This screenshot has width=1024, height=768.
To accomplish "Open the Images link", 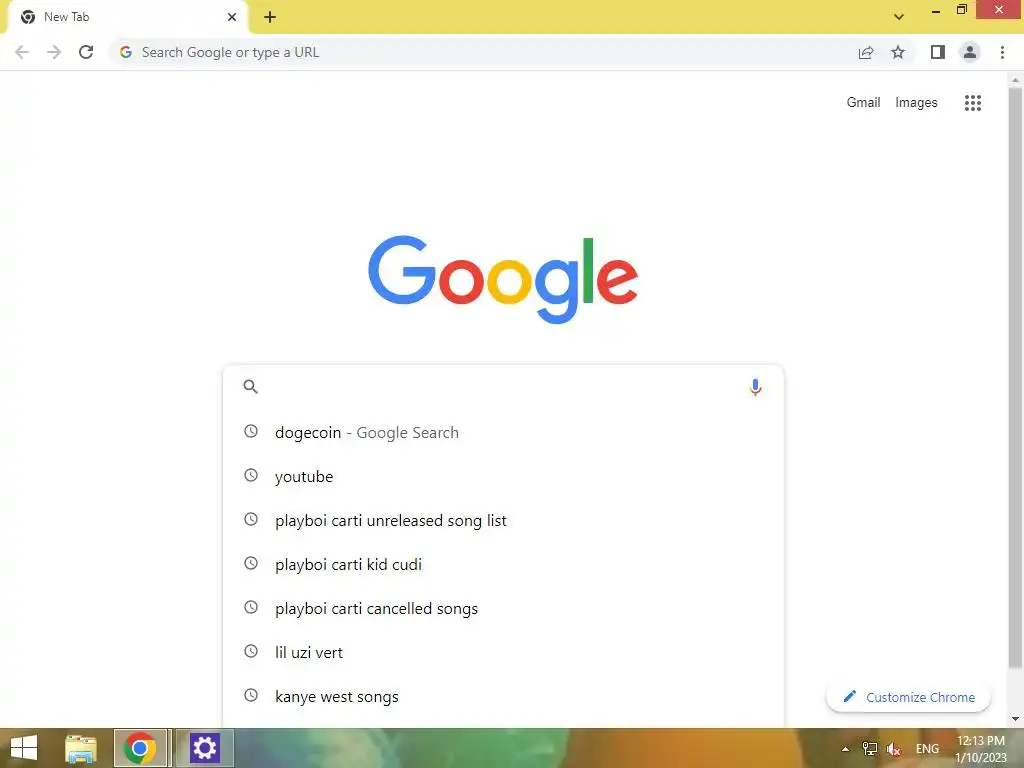I will [916, 103].
